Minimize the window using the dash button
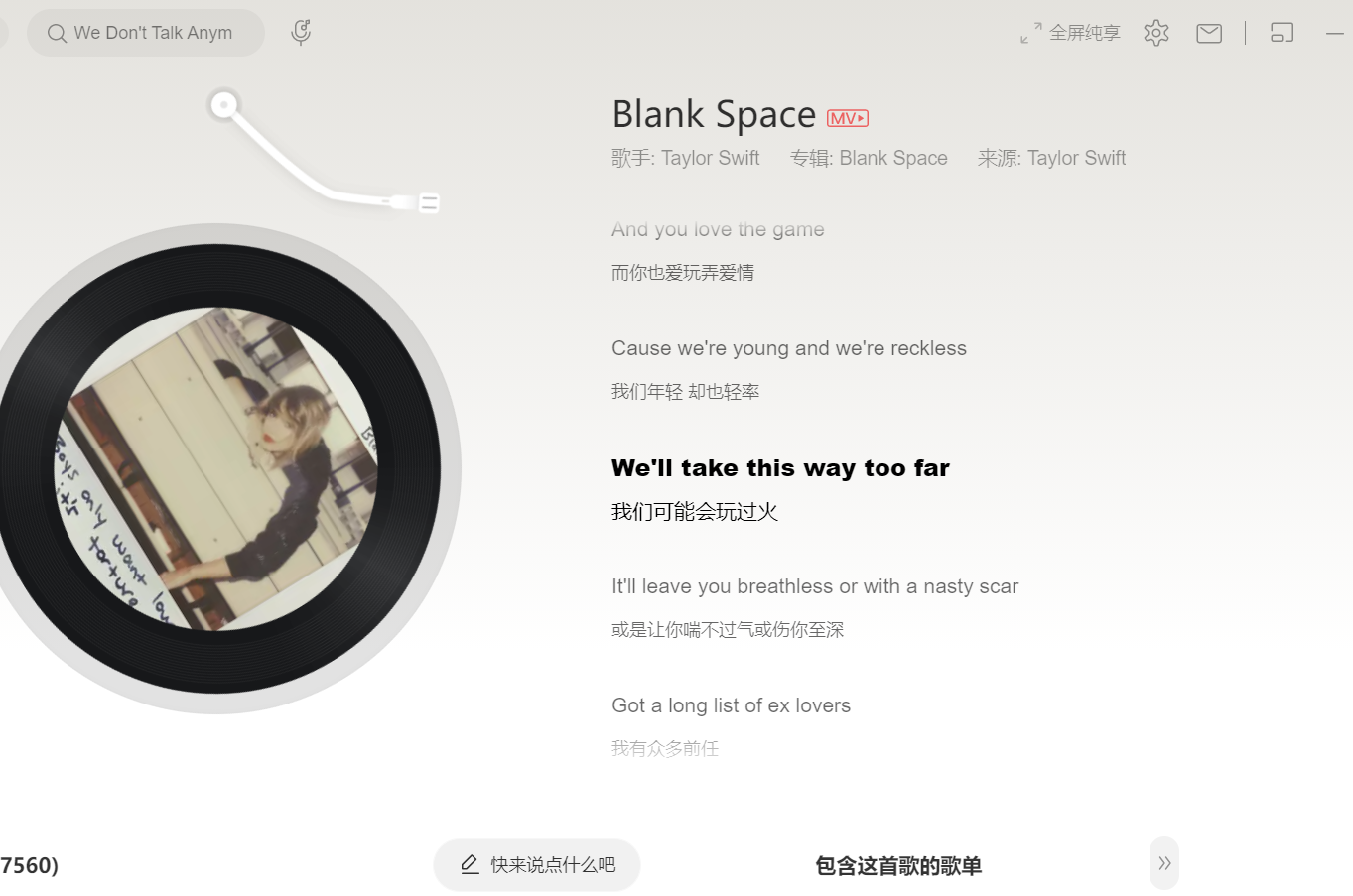The width and height of the screenshot is (1353, 896). pyautogui.click(x=1335, y=33)
